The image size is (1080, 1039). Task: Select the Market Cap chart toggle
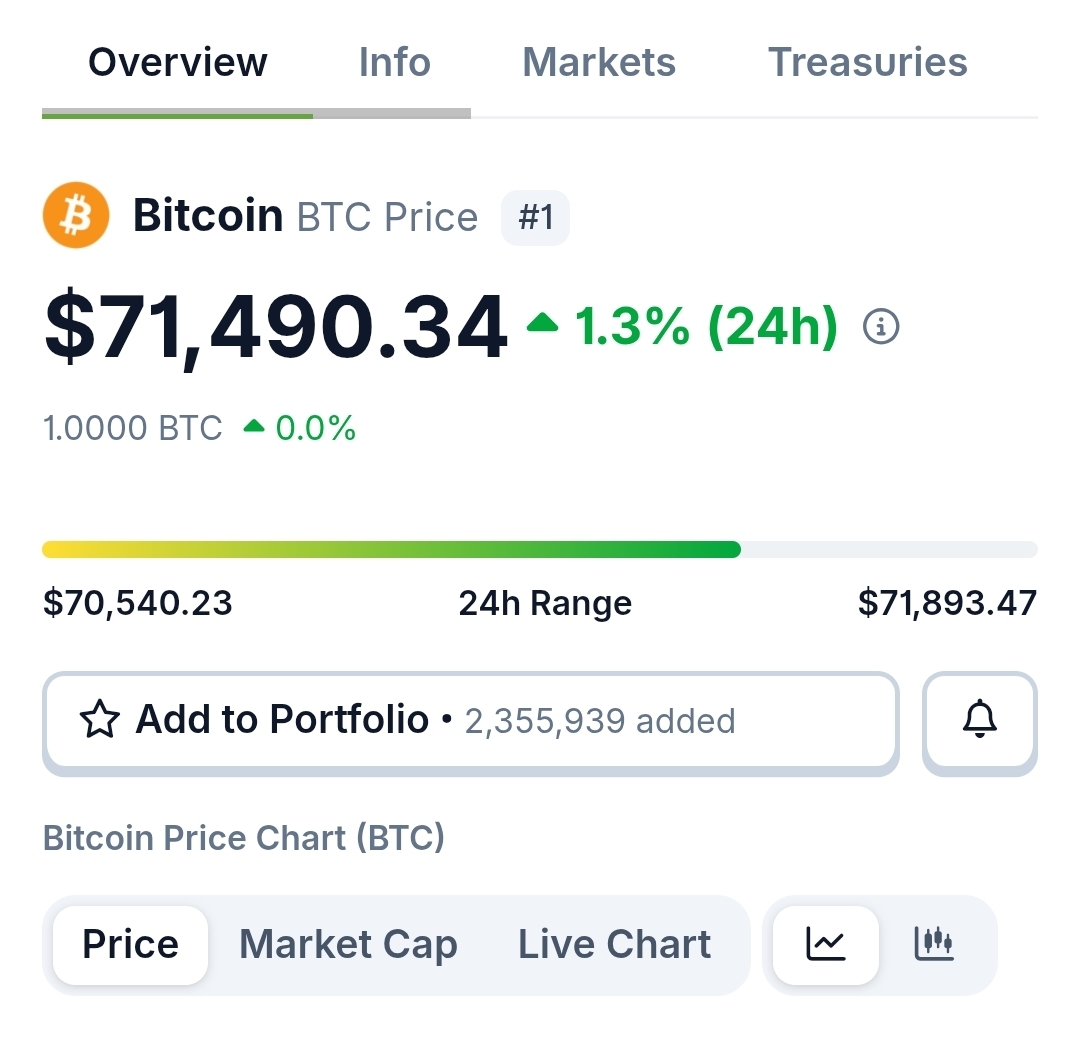(x=348, y=944)
